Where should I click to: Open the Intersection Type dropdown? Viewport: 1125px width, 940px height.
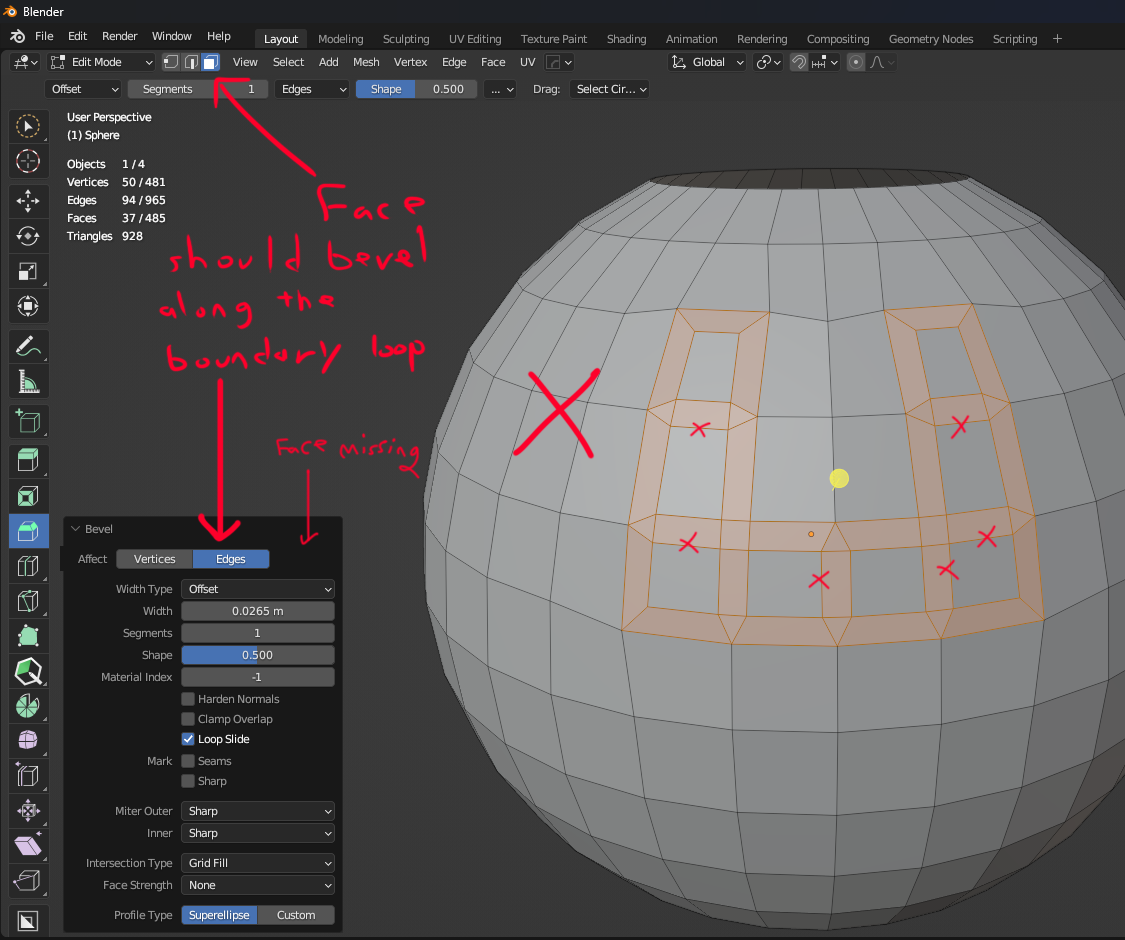pos(258,863)
